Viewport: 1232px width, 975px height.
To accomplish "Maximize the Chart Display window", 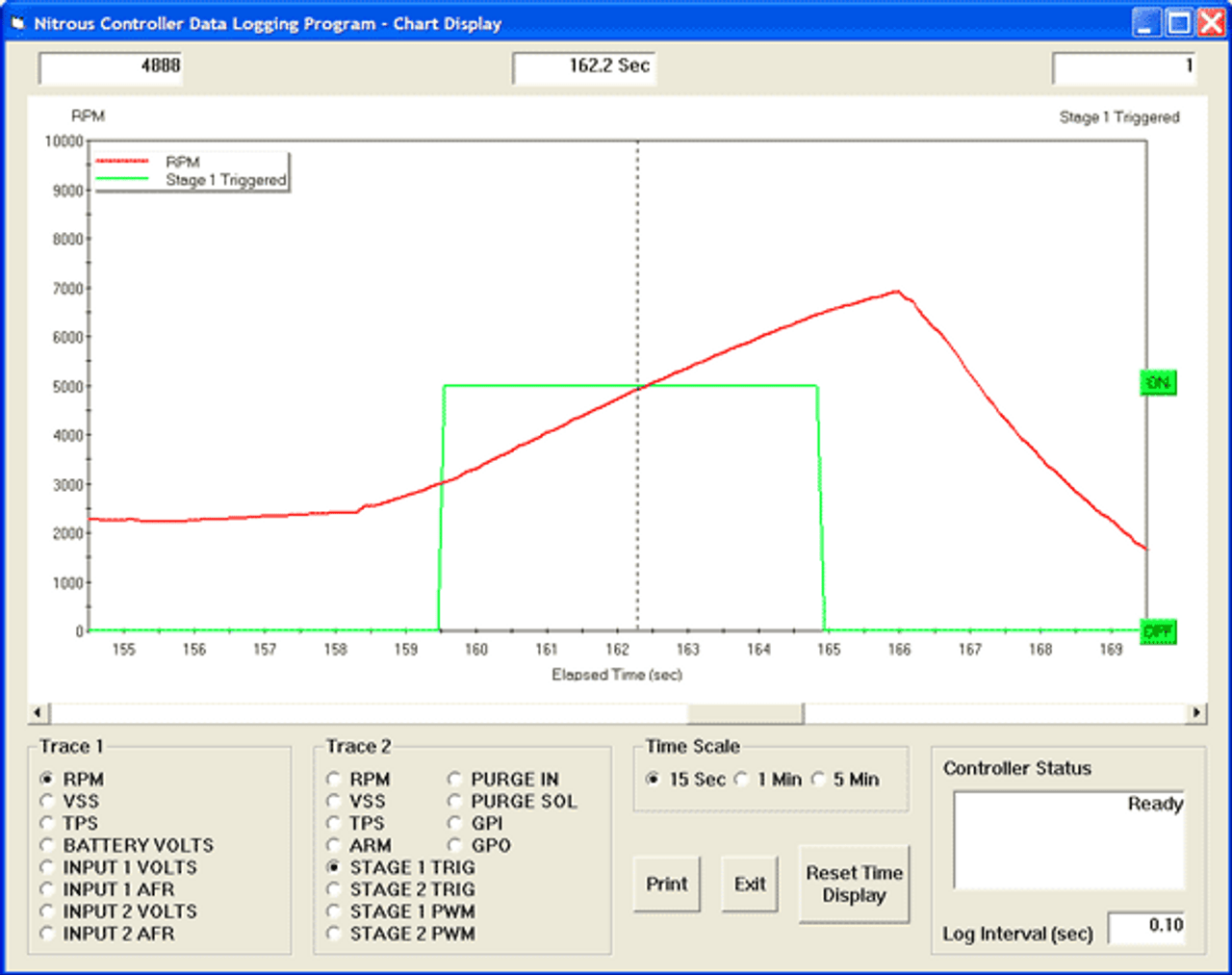I will pyautogui.click(x=1178, y=22).
